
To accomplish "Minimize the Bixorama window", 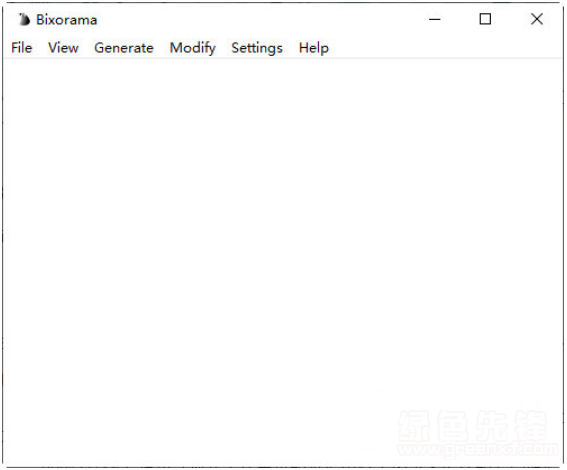I will [435, 19].
